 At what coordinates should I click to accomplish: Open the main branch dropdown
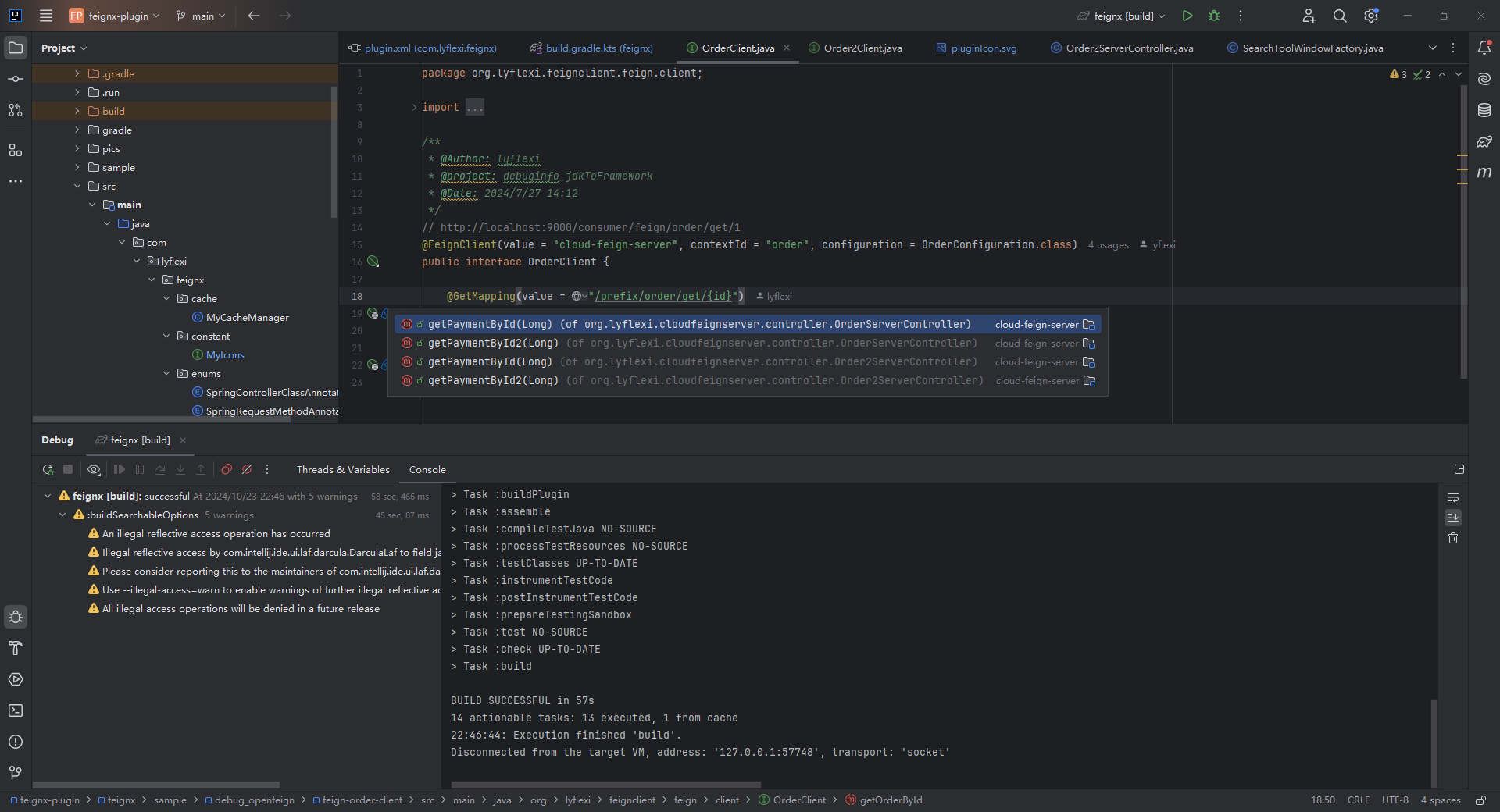tap(202, 16)
